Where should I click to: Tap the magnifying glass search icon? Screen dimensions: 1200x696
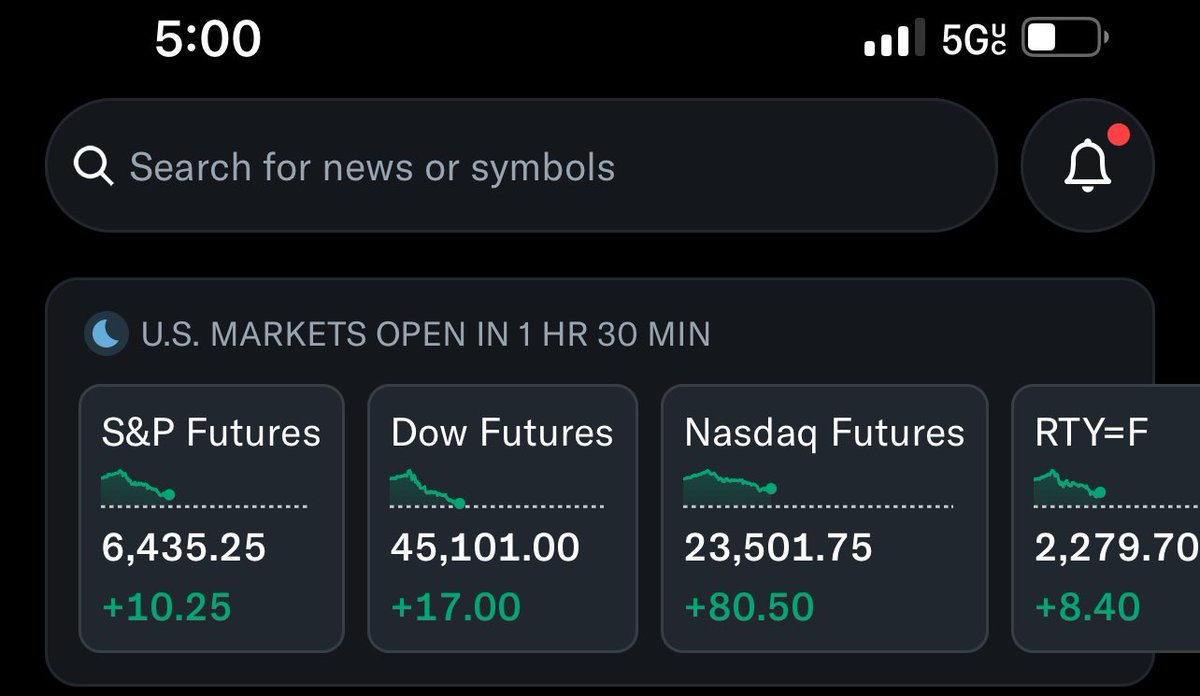click(94, 167)
